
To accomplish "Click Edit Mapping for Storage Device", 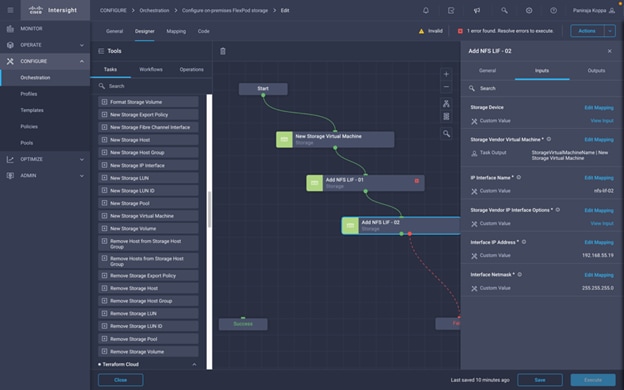I will coord(599,107).
